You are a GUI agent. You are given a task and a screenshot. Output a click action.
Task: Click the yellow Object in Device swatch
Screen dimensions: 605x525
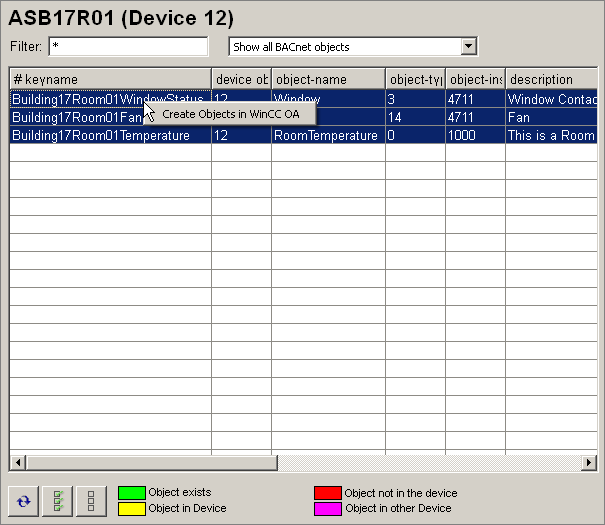point(132,508)
